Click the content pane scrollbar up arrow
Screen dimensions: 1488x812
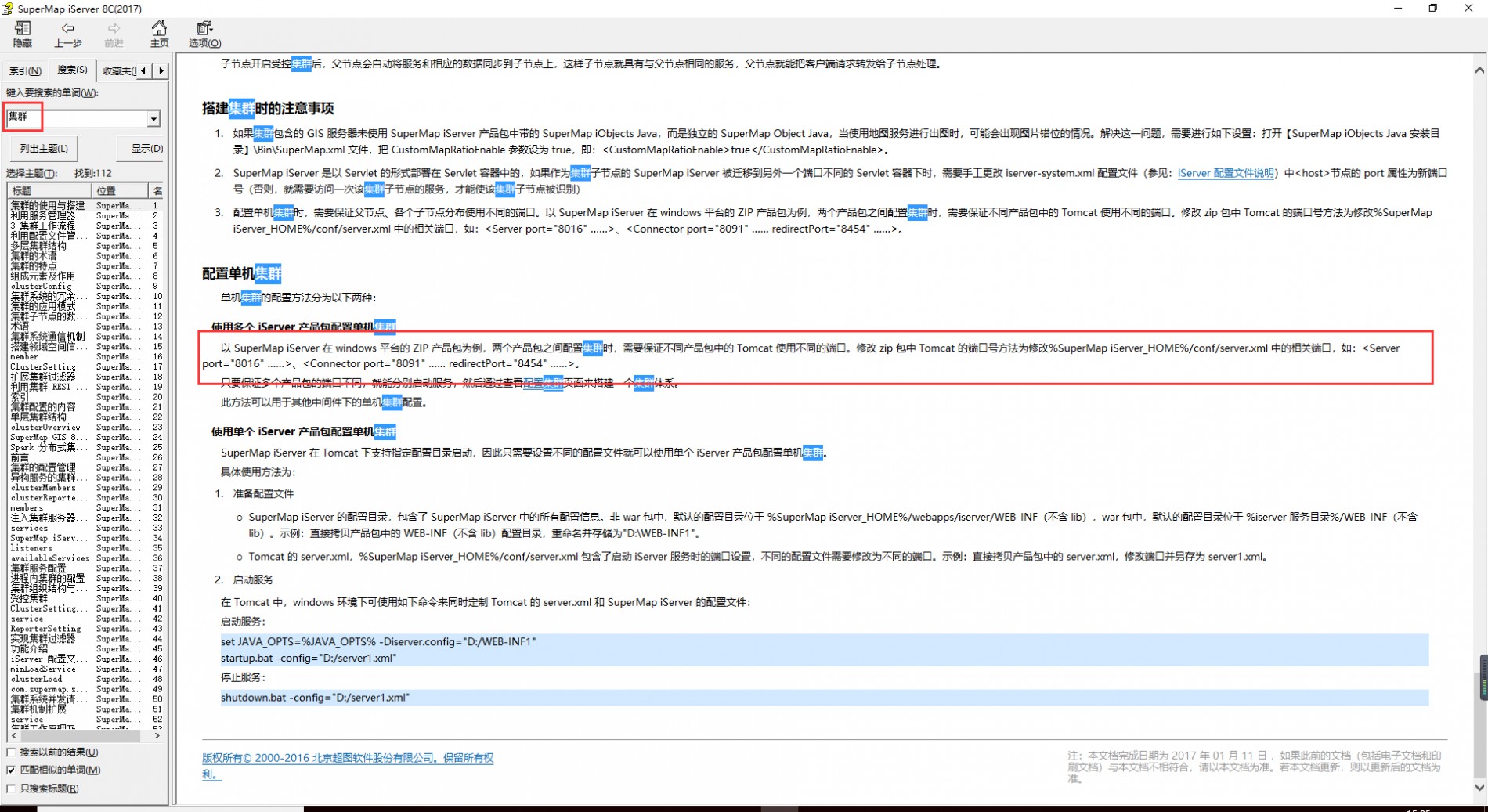tap(1479, 70)
